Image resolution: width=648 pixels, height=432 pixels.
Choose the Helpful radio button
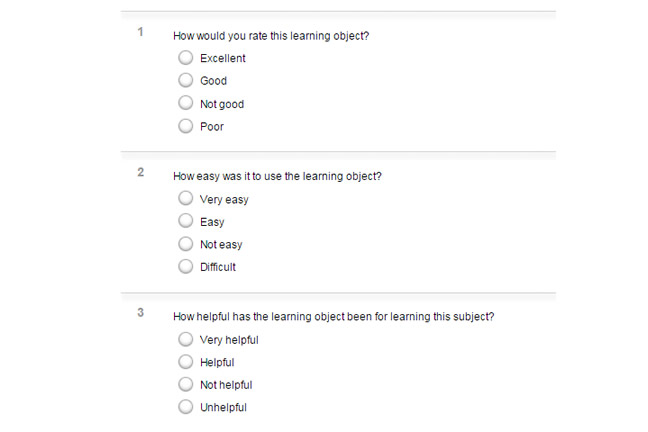point(186,362)
